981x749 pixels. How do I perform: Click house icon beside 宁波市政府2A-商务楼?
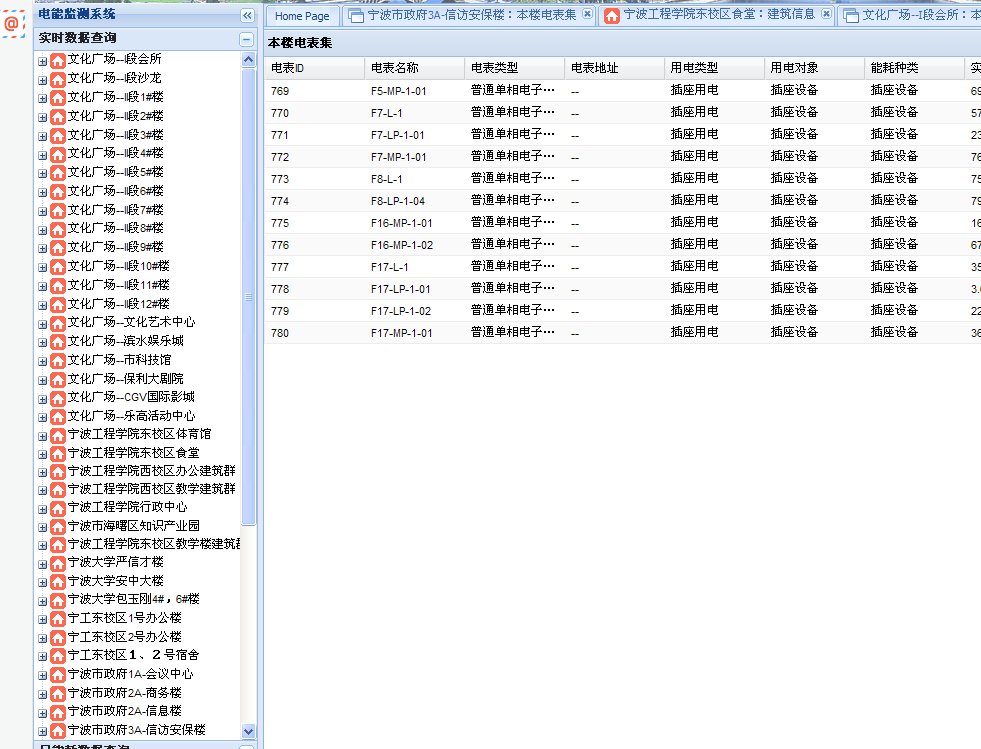coord(58,694)
